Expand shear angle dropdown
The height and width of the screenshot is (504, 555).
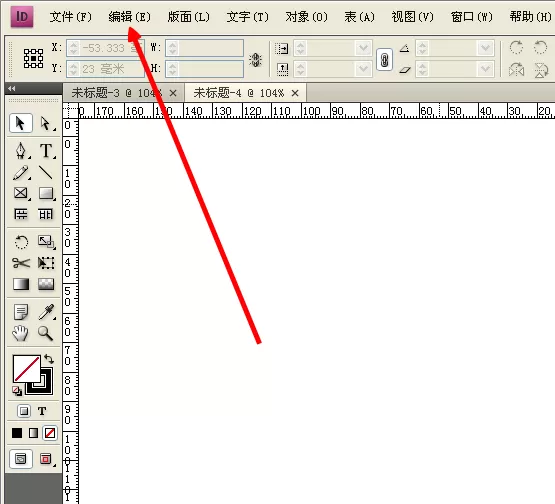(485, 69)
